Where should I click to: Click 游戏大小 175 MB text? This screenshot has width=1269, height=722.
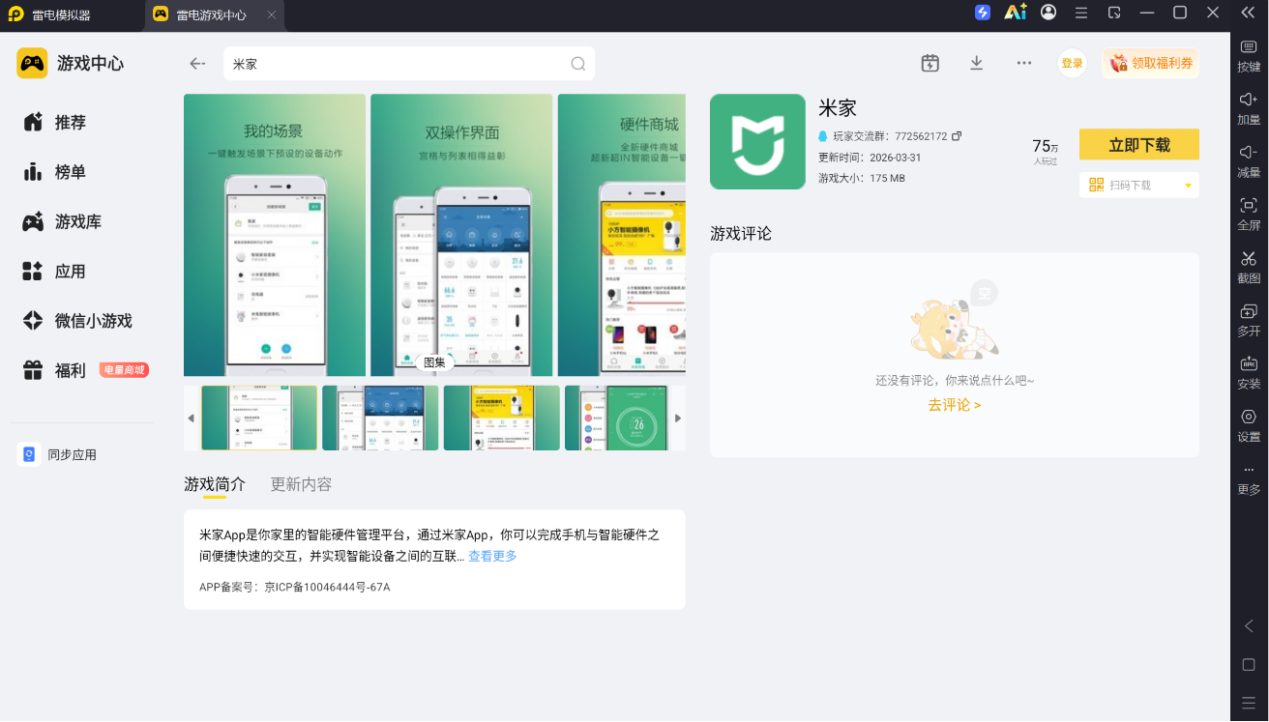[861, 179]
